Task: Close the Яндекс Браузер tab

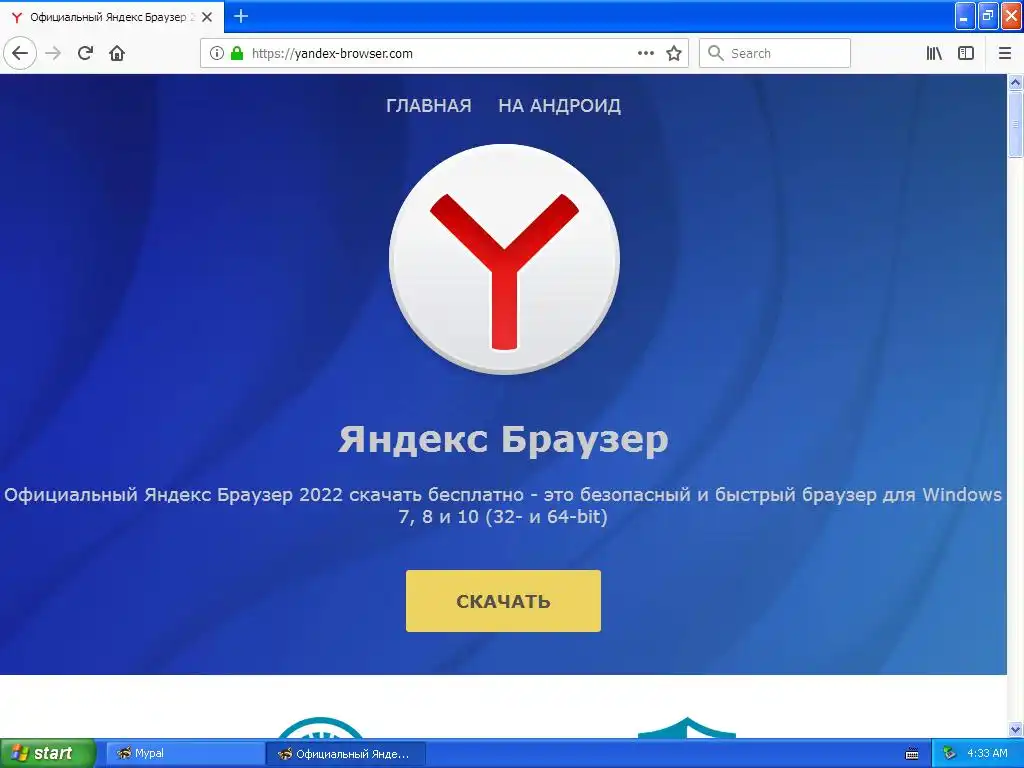Action: point(207,17)
